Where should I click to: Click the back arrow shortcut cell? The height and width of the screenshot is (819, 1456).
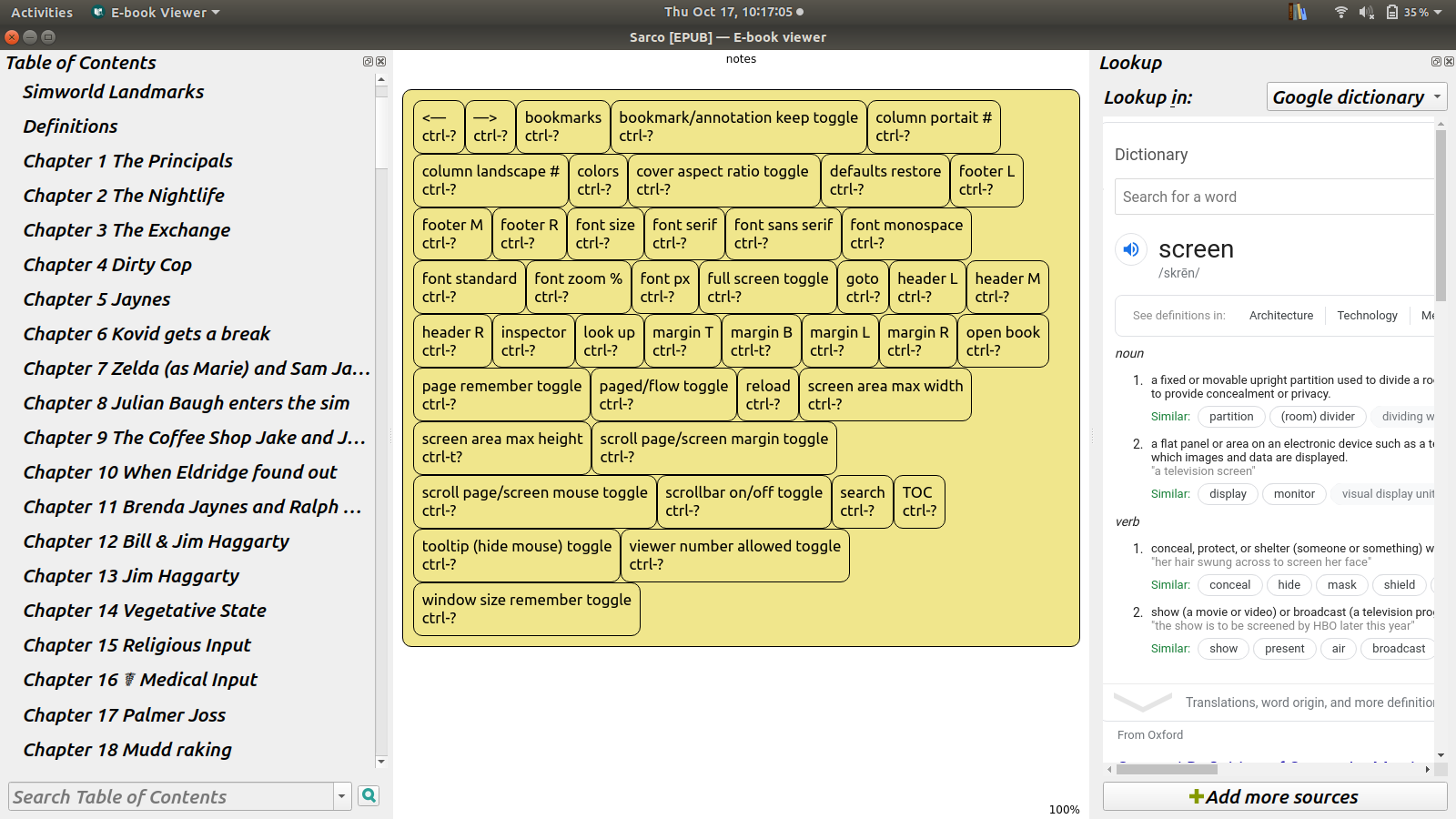(439, 126)
